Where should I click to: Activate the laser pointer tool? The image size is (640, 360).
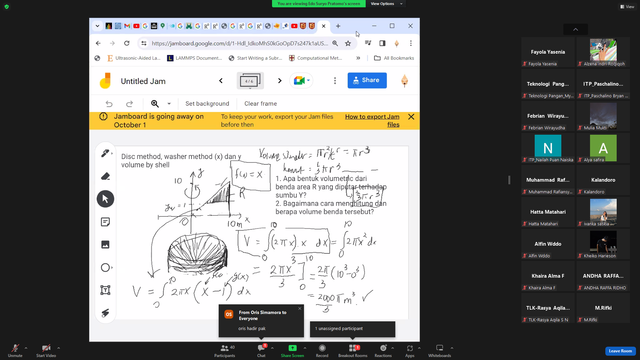(105, 313)
